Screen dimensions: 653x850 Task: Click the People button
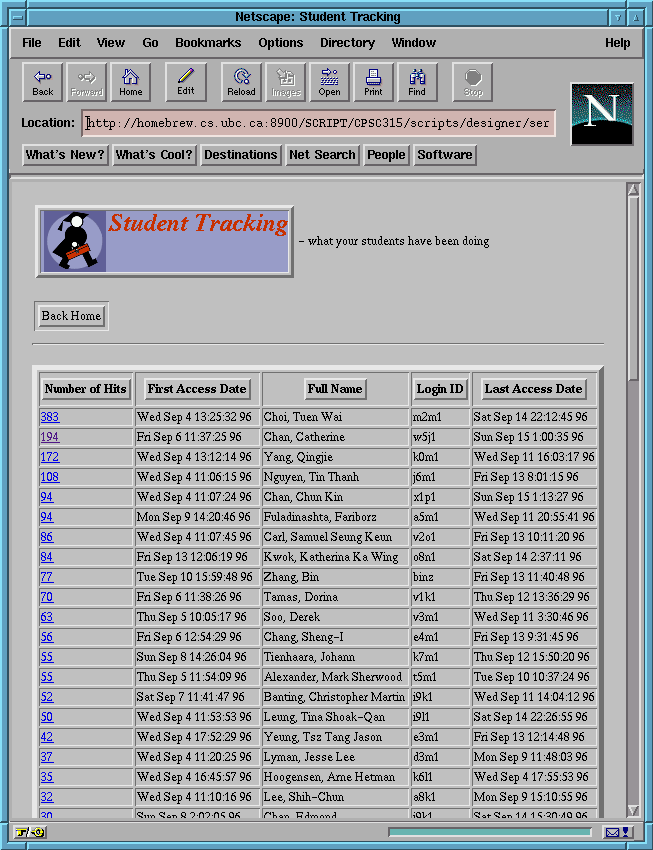[x=386, y=155]
